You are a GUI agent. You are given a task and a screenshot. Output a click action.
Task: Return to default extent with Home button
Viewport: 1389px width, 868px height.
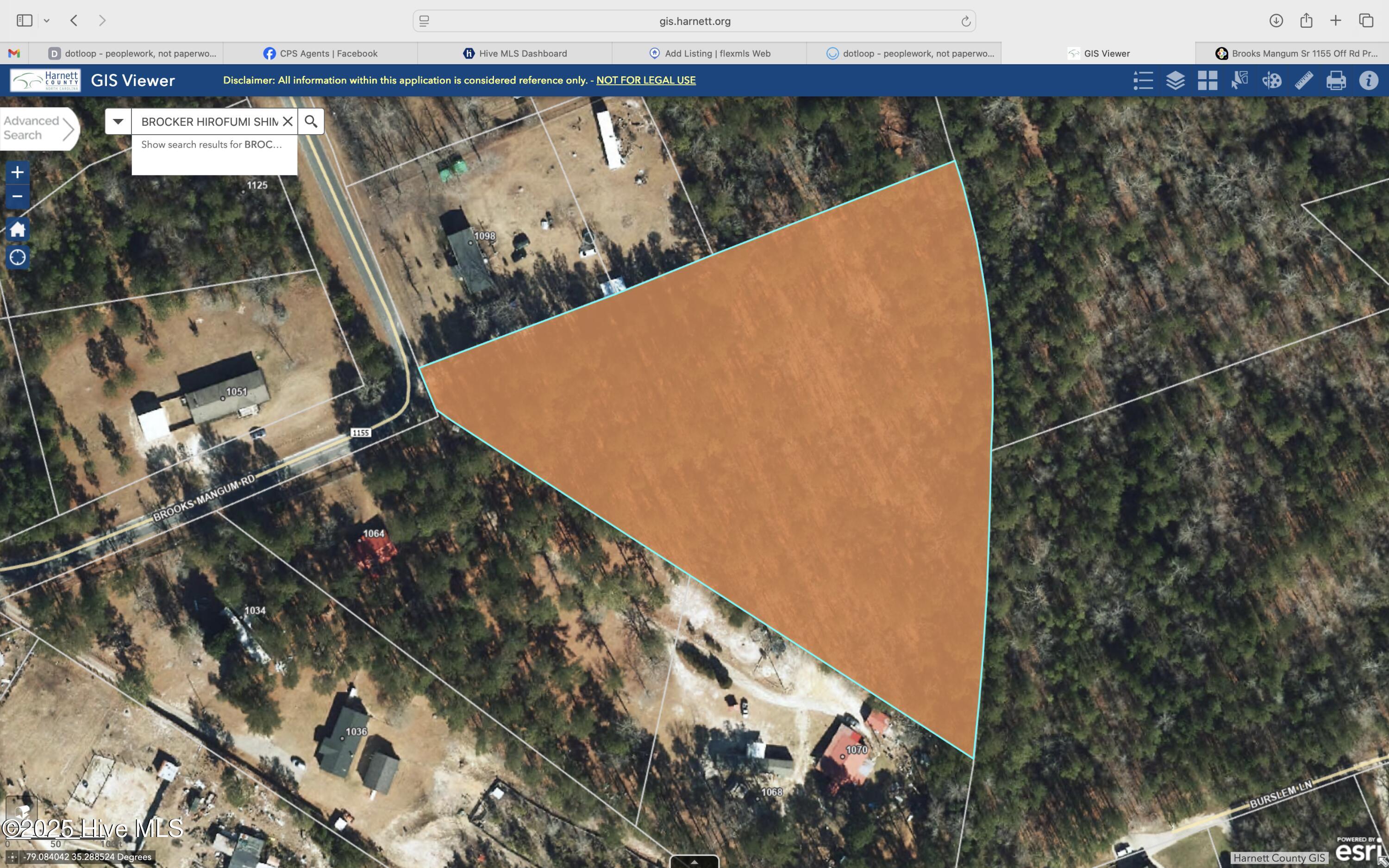(18, 229)
